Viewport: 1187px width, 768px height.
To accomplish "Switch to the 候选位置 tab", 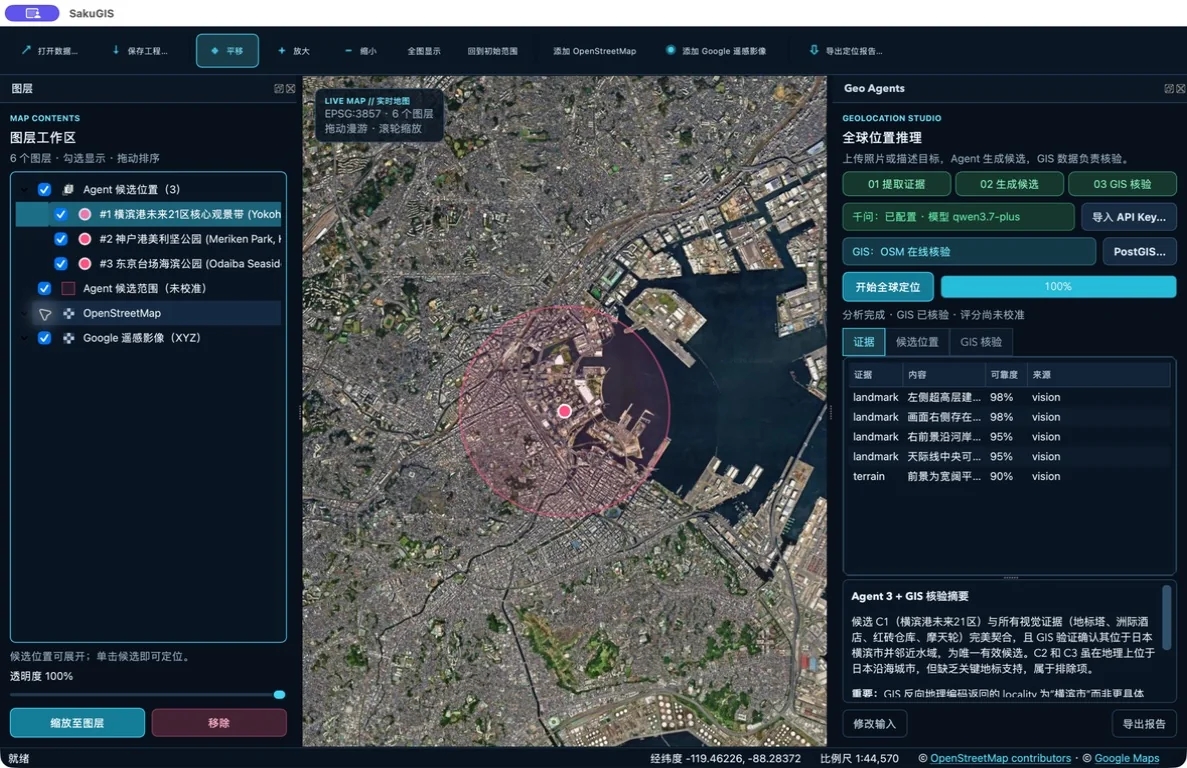I will pyautogui.click(x=917, y=342).
